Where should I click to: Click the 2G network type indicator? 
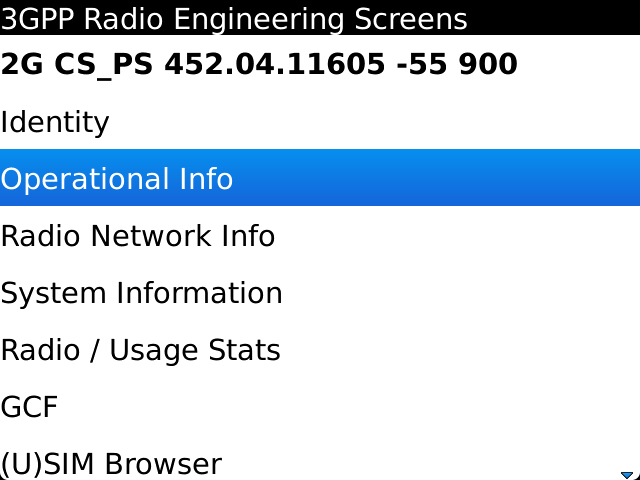[18, 65]
